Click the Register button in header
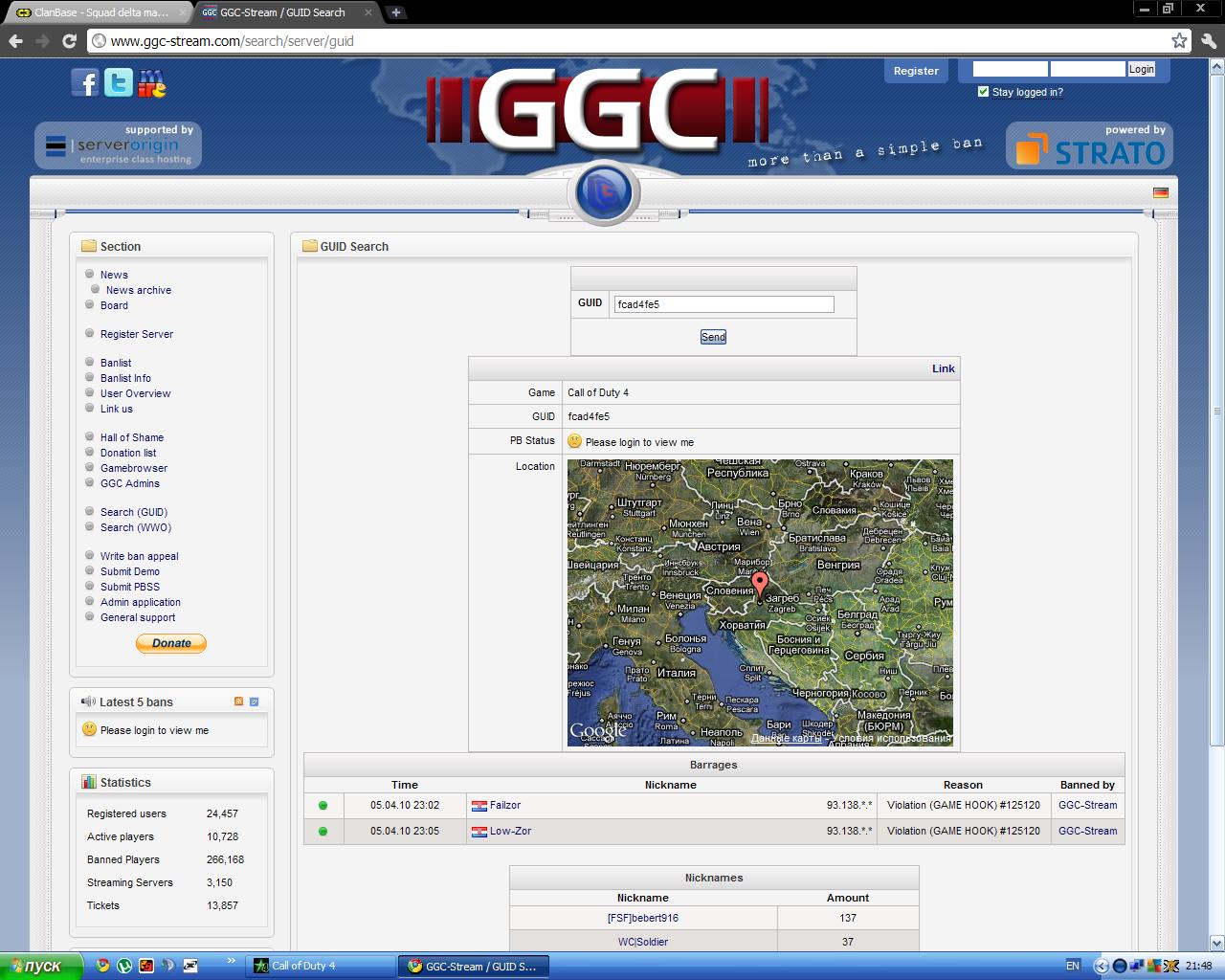Screen dimensions: 1225x980 916,71
